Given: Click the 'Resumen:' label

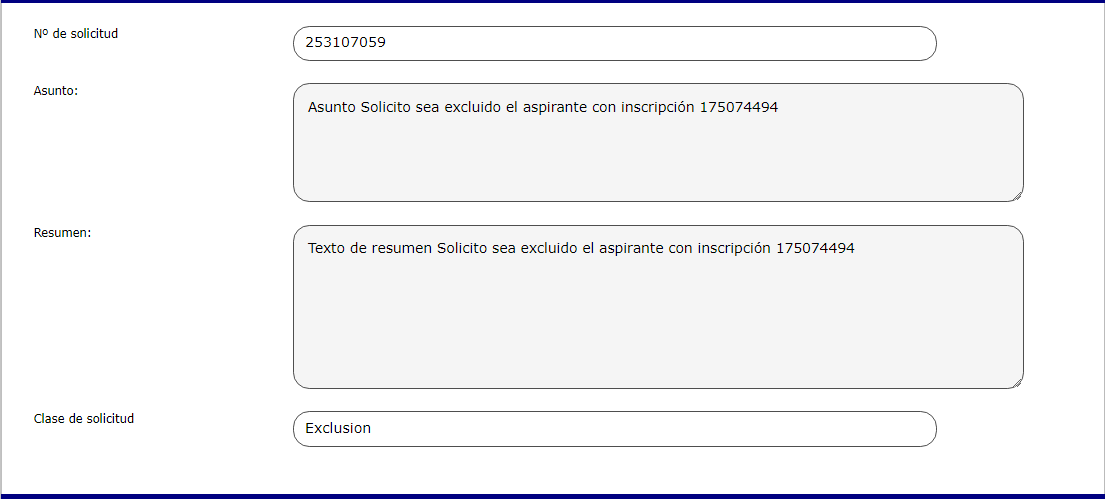Looking at the screenshot, I should (62, 233).
